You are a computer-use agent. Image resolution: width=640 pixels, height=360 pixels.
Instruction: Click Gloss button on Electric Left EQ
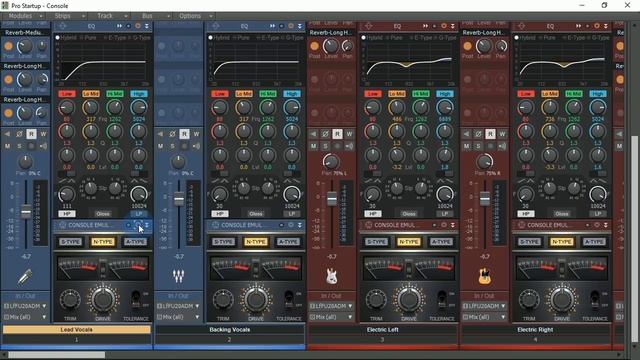[409, 213]
